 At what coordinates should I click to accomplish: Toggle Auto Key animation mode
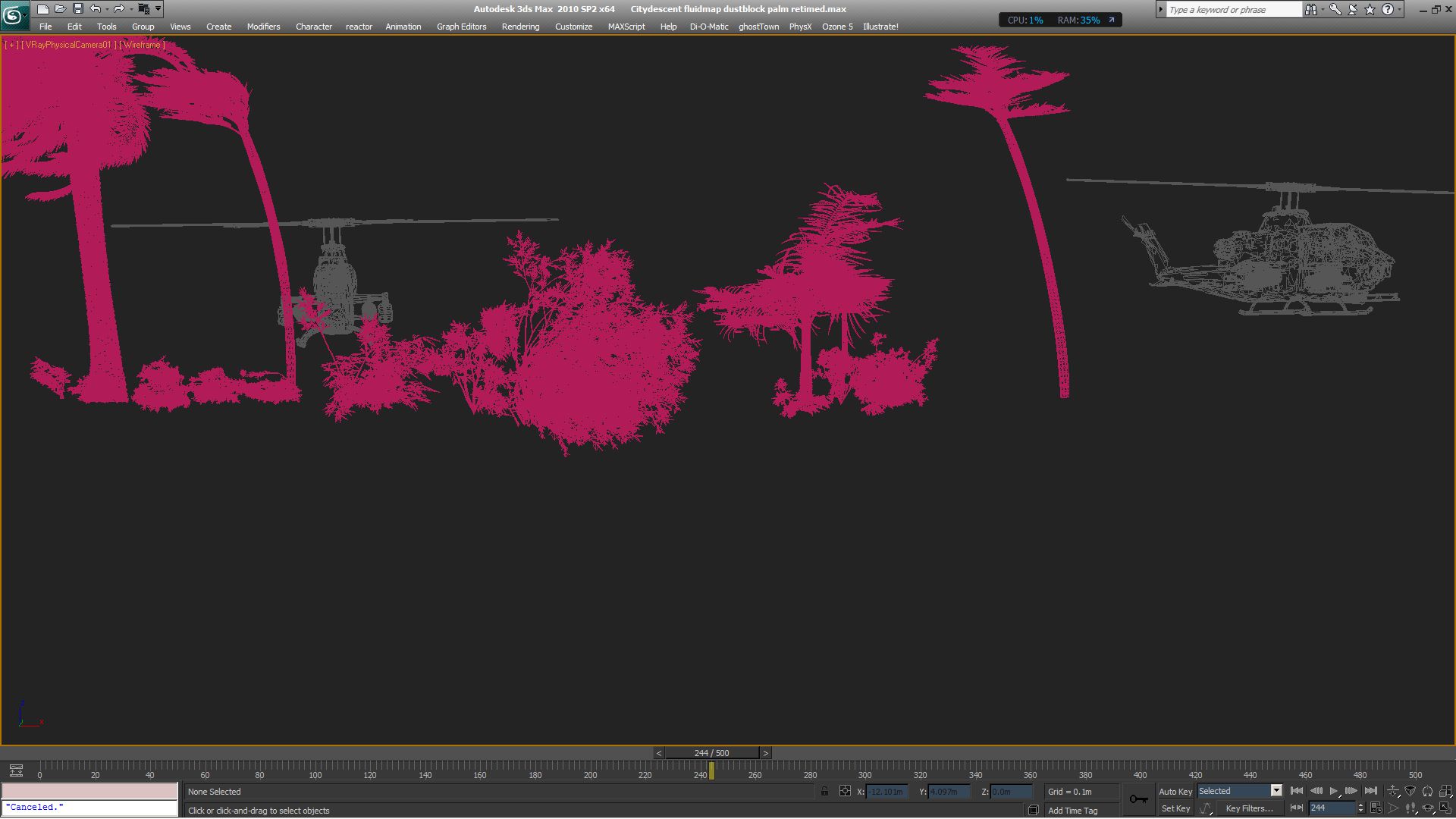point(1175,791)
